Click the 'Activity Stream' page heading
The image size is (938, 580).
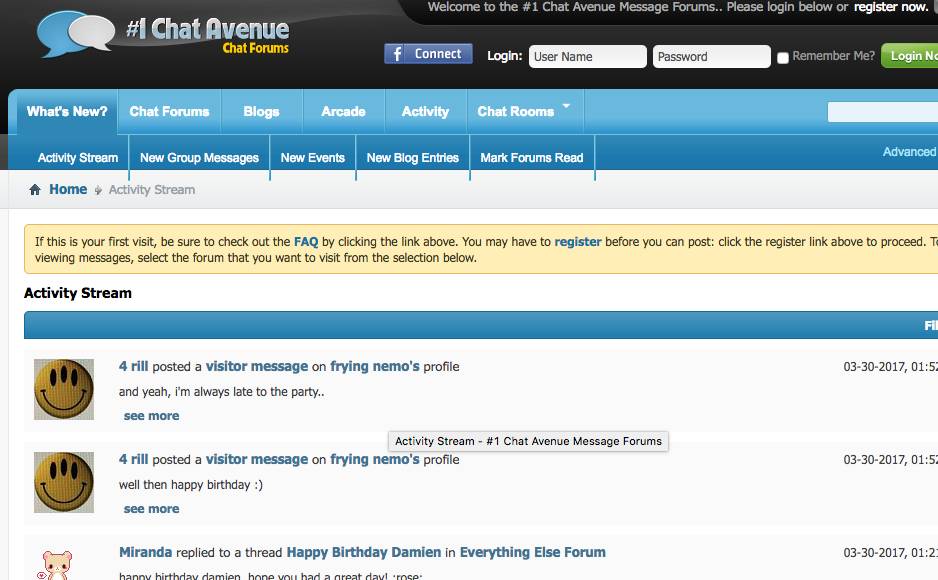pos(78,293)
